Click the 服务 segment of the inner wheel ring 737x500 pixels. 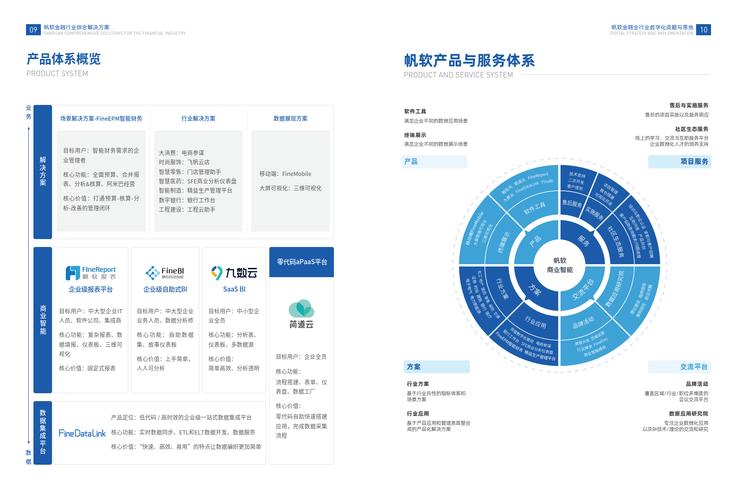click(x=584, y=241)
